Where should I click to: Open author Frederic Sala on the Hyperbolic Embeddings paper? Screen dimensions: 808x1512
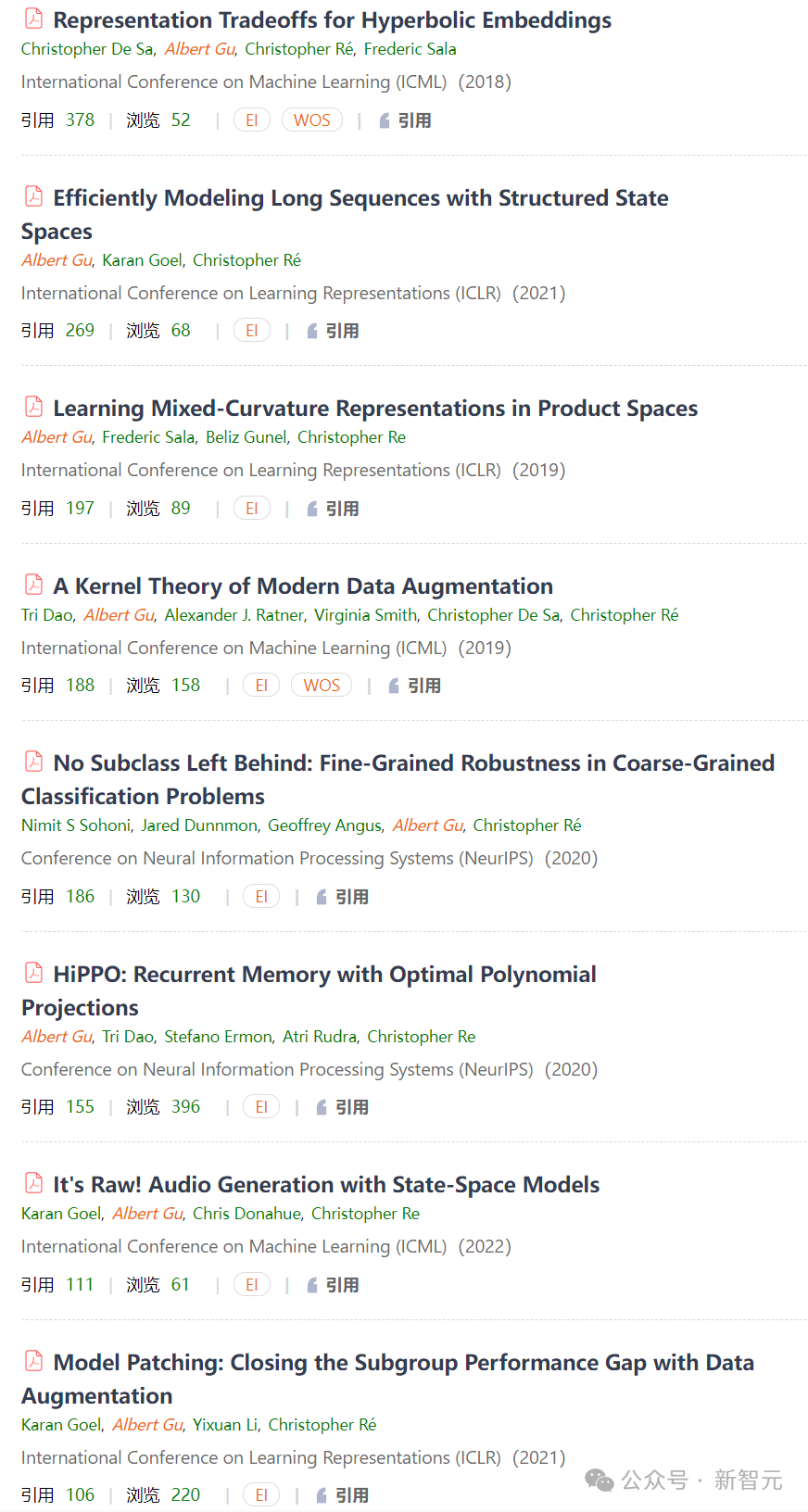[410, 49]
